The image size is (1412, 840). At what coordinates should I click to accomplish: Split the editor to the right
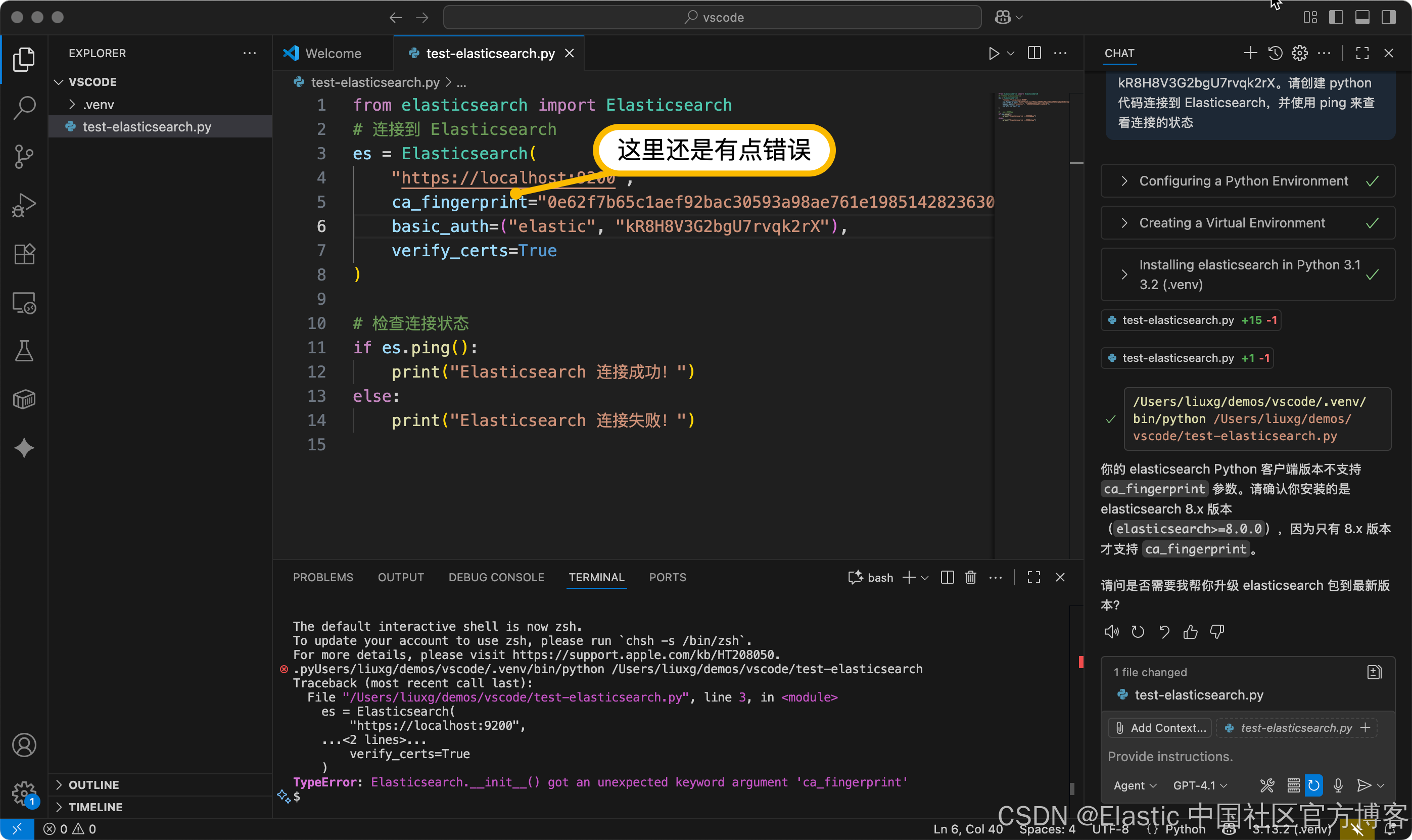tap(1034, 53)
